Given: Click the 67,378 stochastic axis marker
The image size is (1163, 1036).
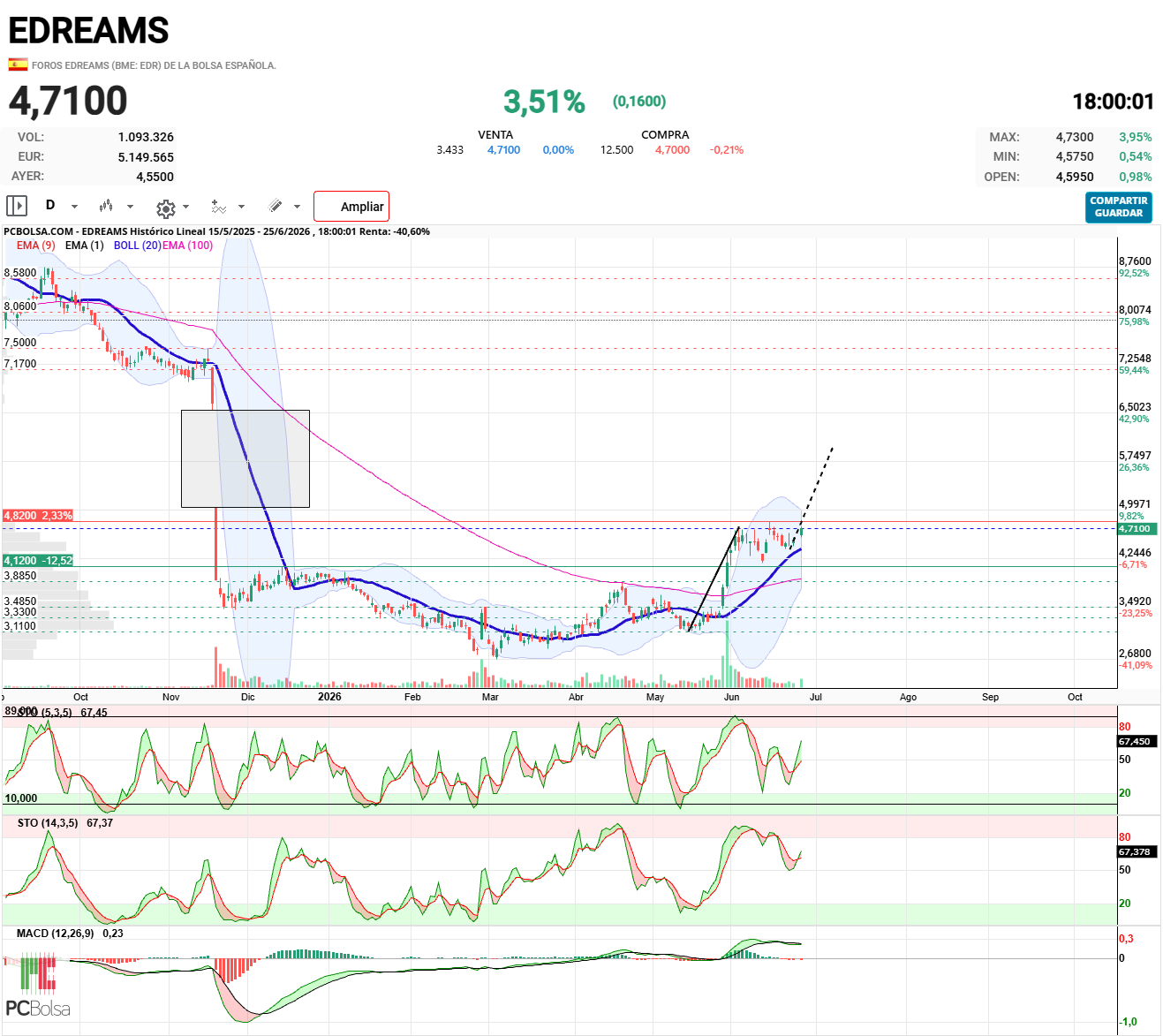Looking at the screenshot, I should tap(1136, 852).
